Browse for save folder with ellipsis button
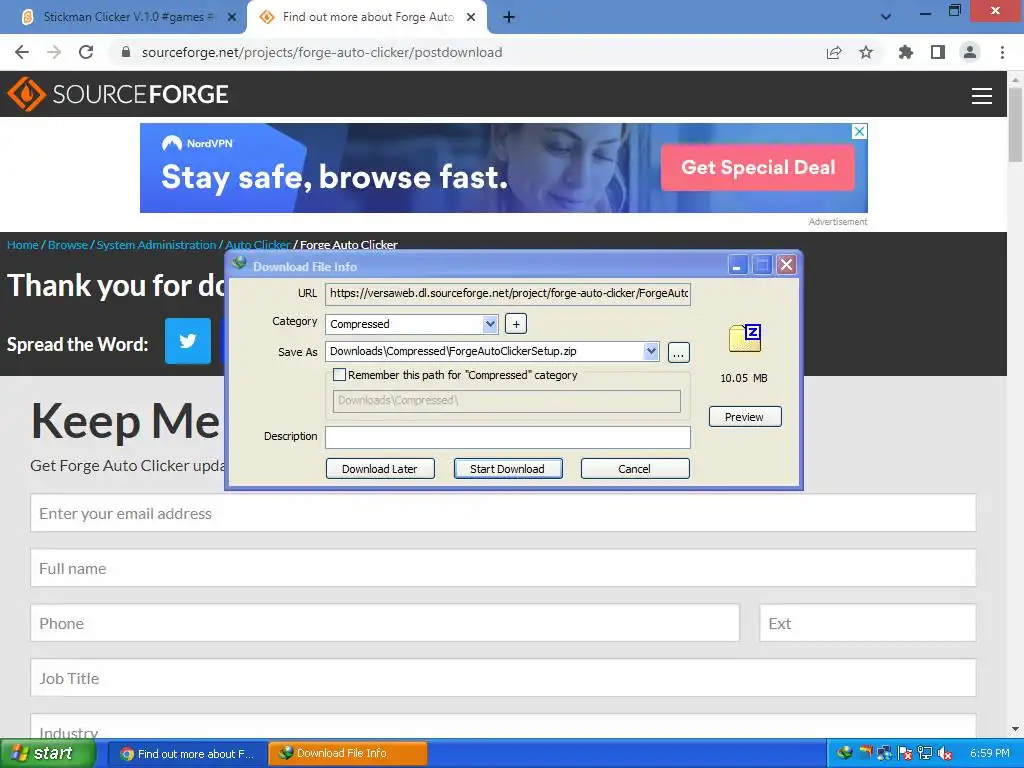 point(679,353)
